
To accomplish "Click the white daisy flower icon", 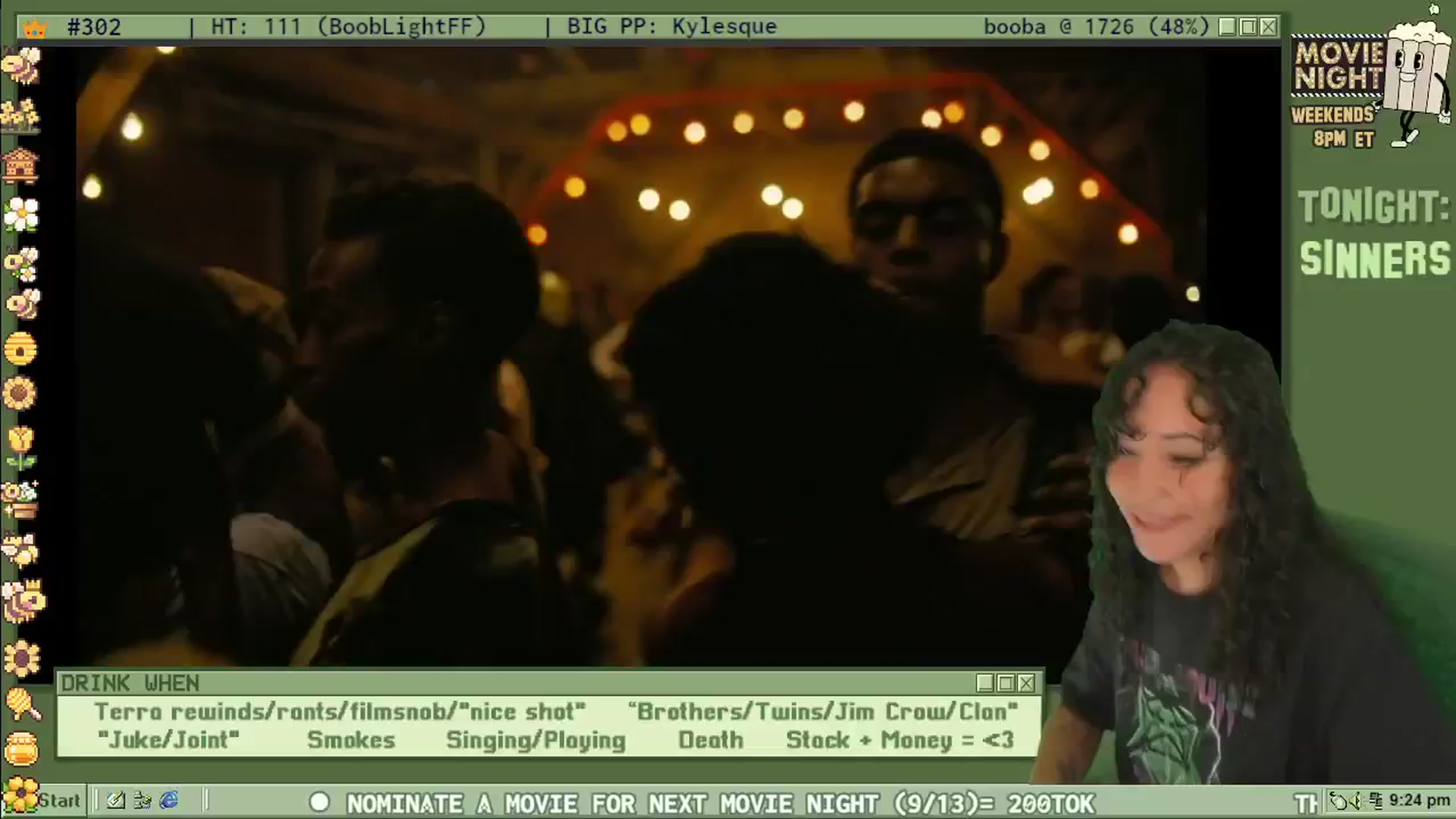I will click(21, 215).
